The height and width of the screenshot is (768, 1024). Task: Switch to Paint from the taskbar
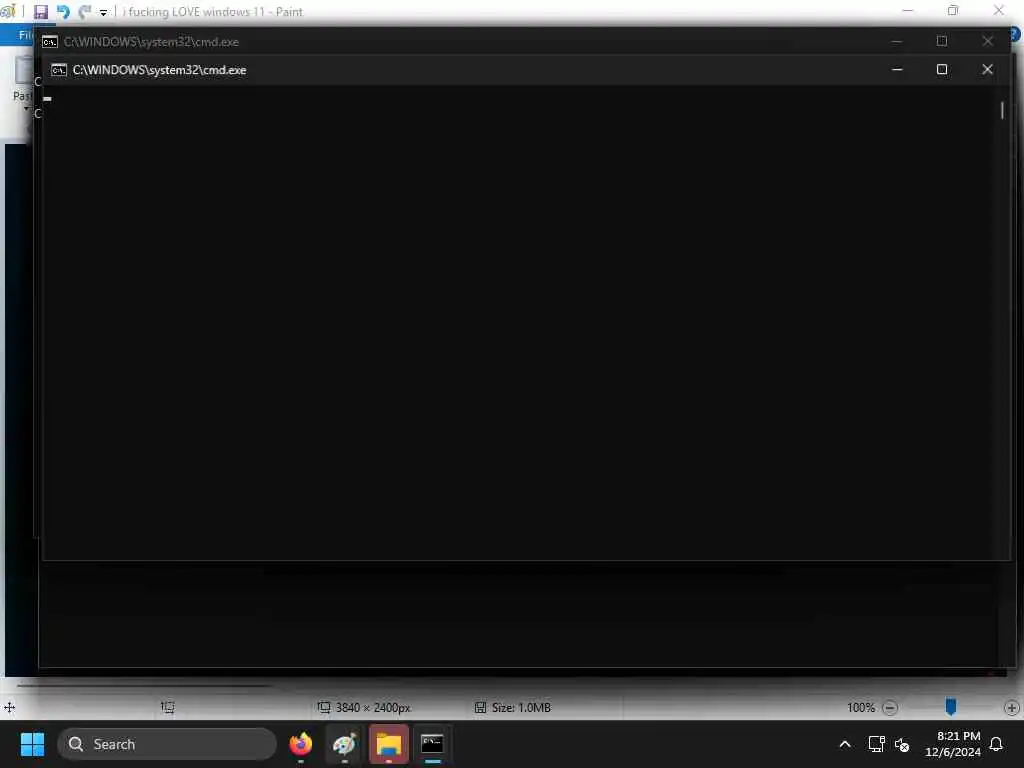click(345, 744)
